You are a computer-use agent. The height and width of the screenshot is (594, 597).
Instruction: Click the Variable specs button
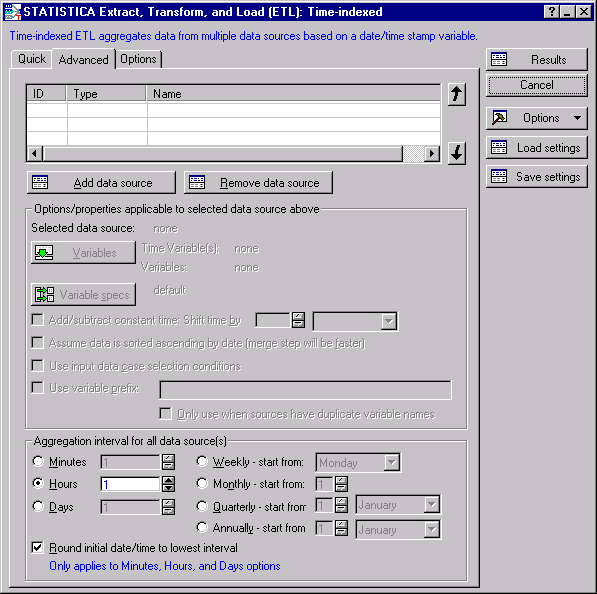pos(83,294)
